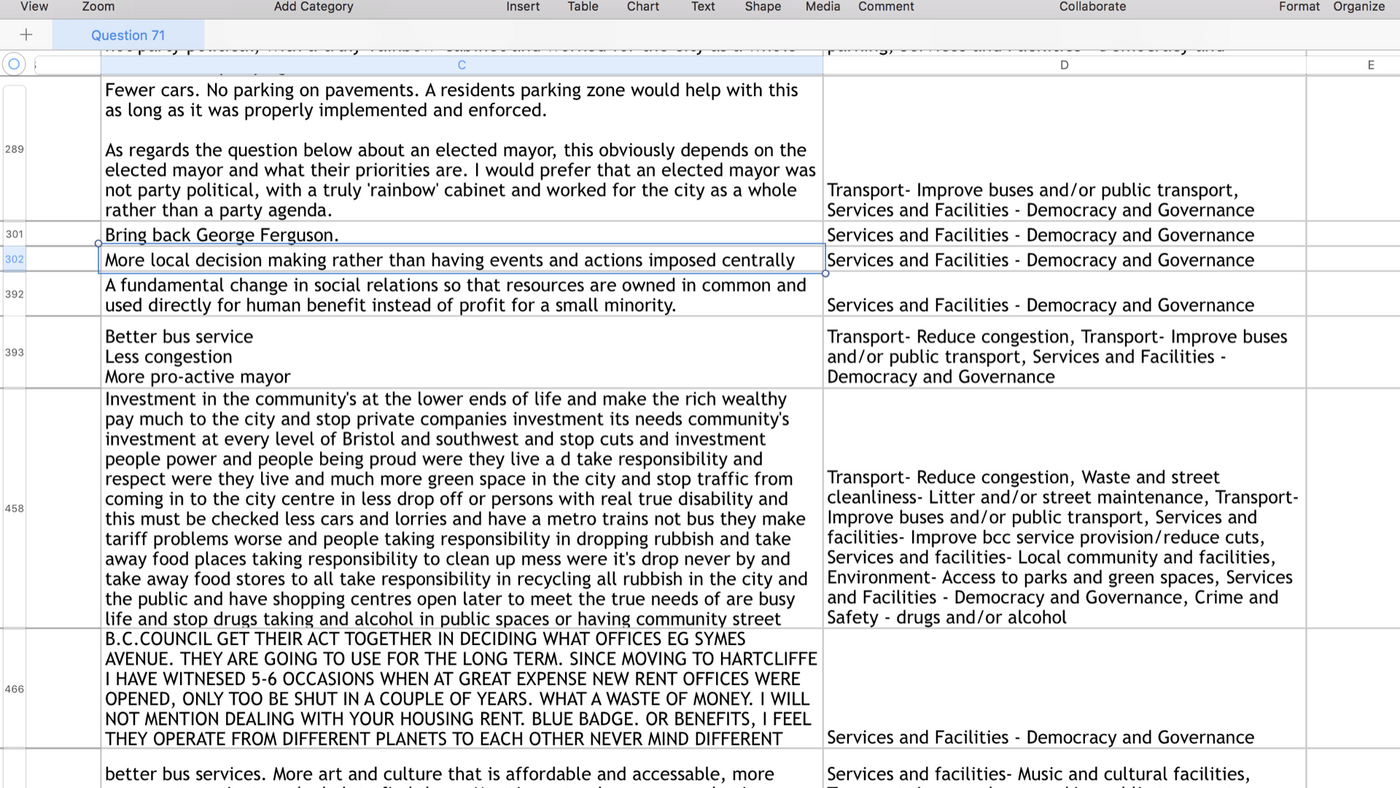Select cell "More local decision making rather than..."
The width and height of the screenshot is (1400, 788).
tap(462, 259)
